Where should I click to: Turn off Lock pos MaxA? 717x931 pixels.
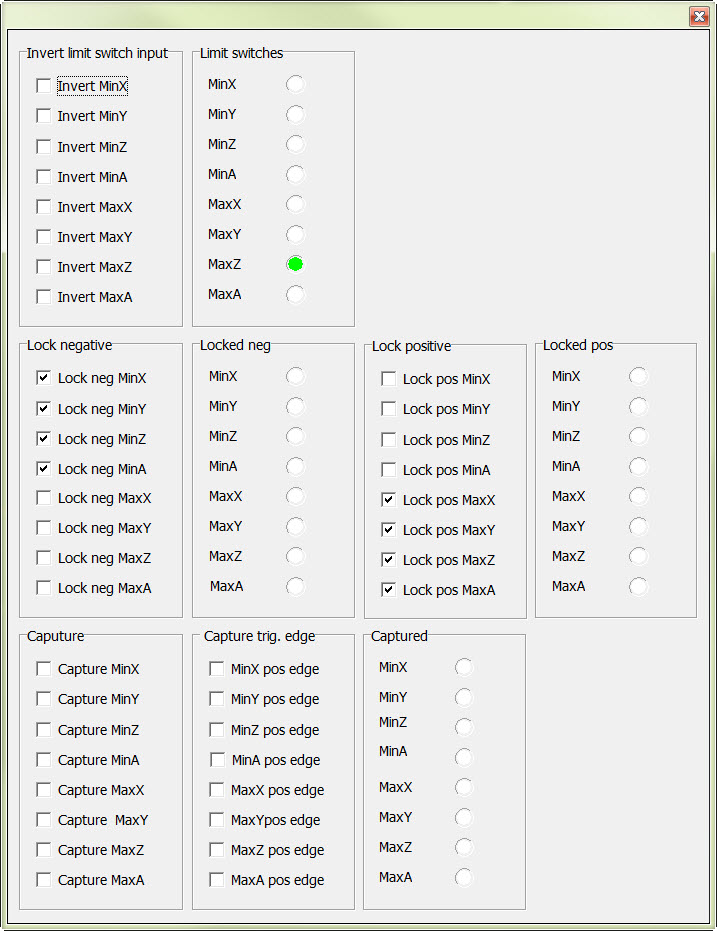pyautogui.click(x=389, y=589)
